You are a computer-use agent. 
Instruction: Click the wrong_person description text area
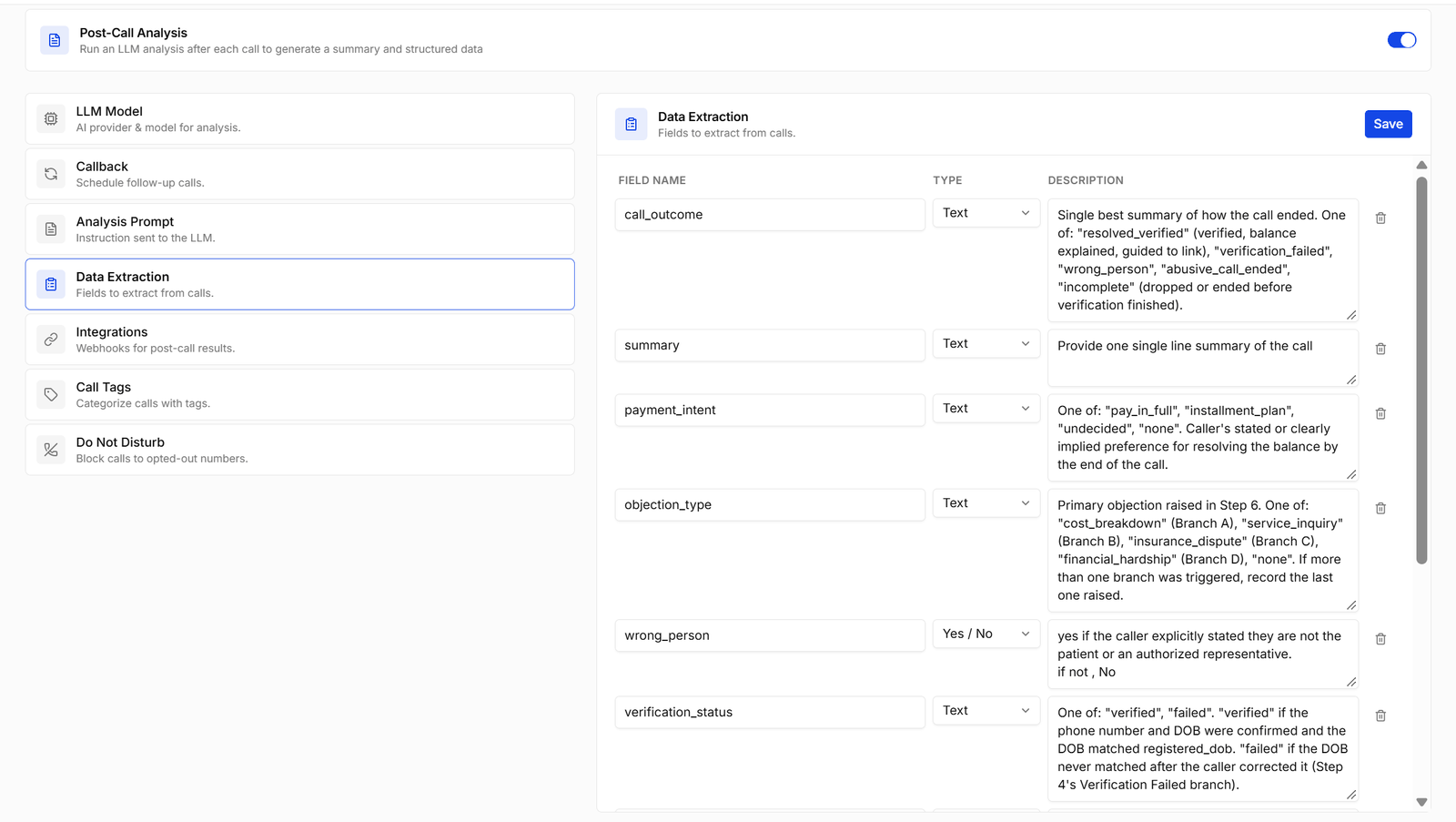1203,655
